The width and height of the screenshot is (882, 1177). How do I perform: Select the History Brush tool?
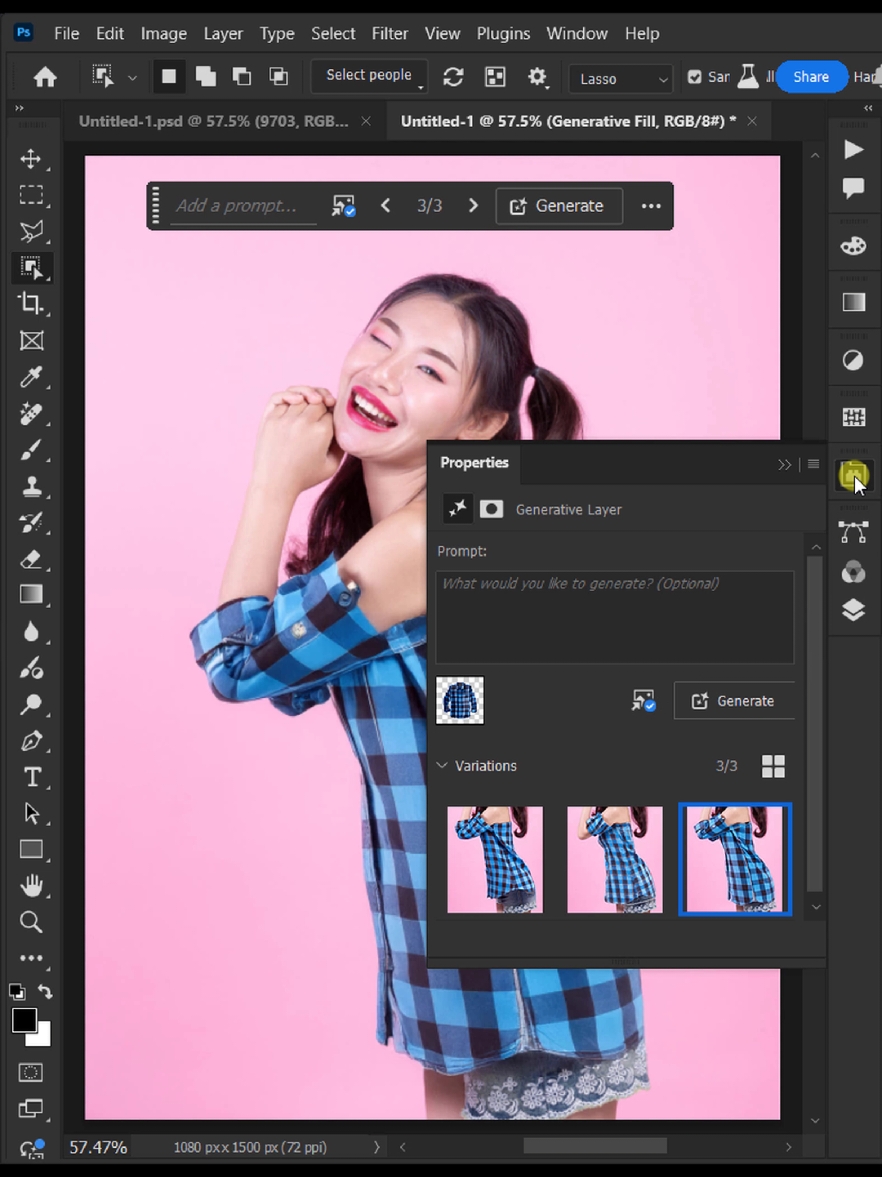click(x=31, y=522)
